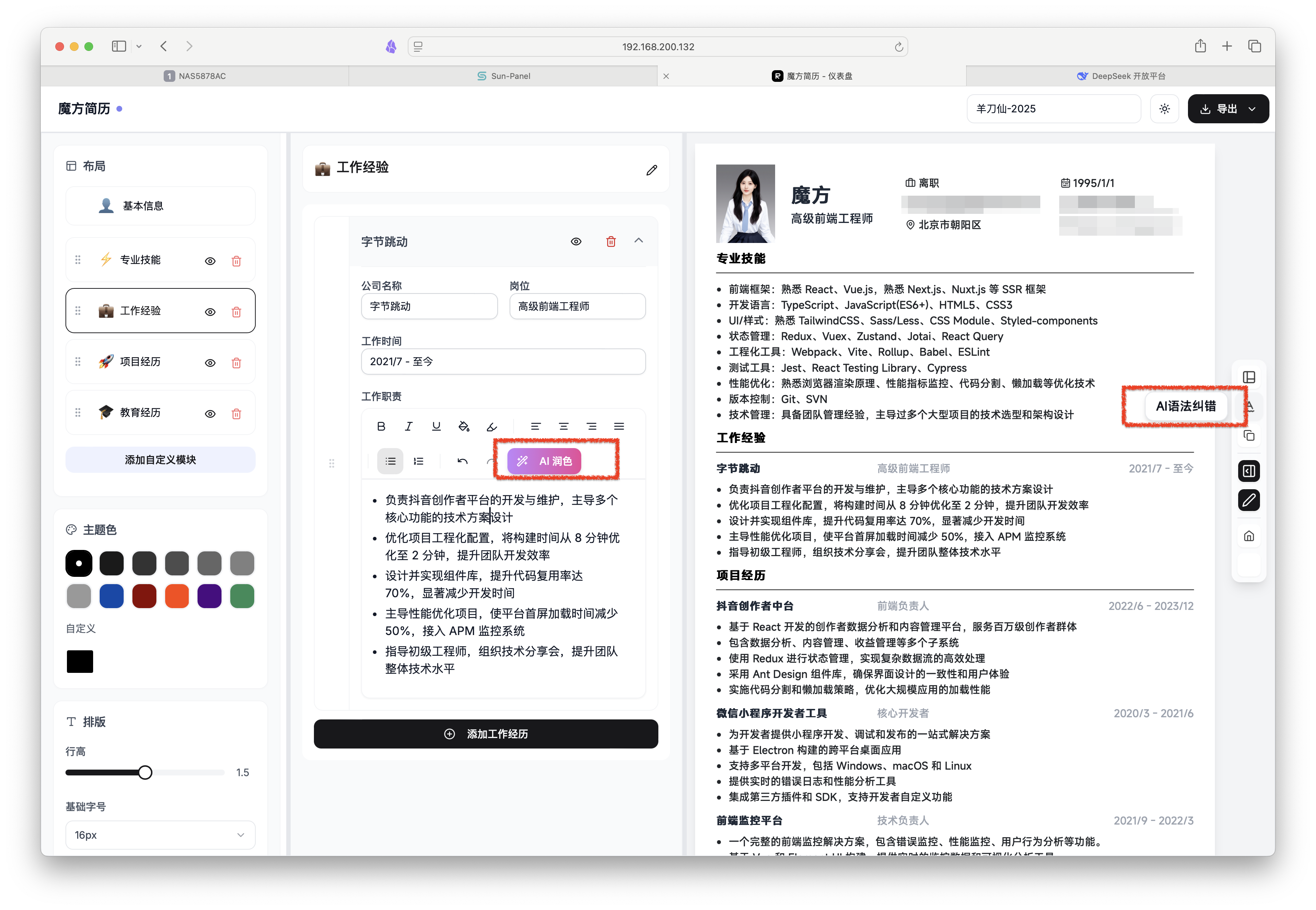Select the highlighter marker tool
The height and width of the screenshot is (910, 1316).
tap(491, 427)
